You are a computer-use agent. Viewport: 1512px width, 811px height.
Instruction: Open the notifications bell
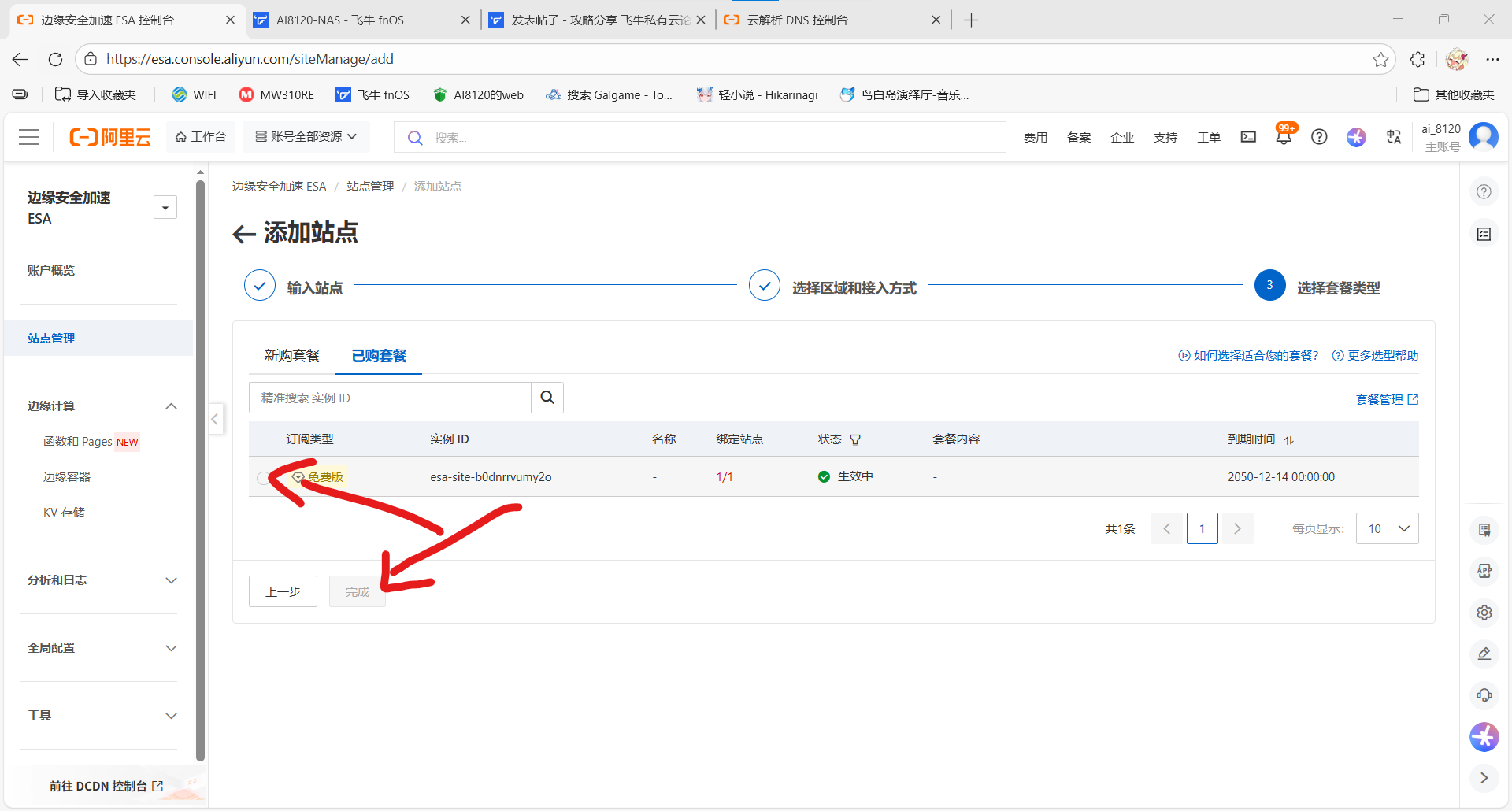click(1284, 137)
